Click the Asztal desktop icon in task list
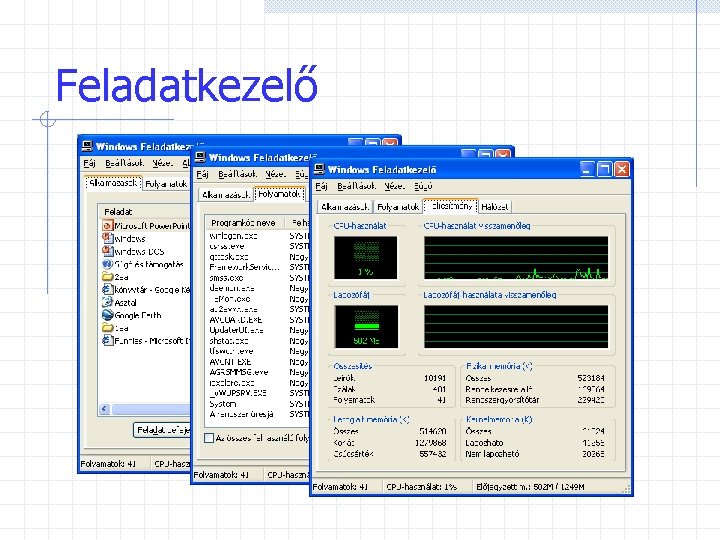Screen dimensions: 720x540 (107, 302)
